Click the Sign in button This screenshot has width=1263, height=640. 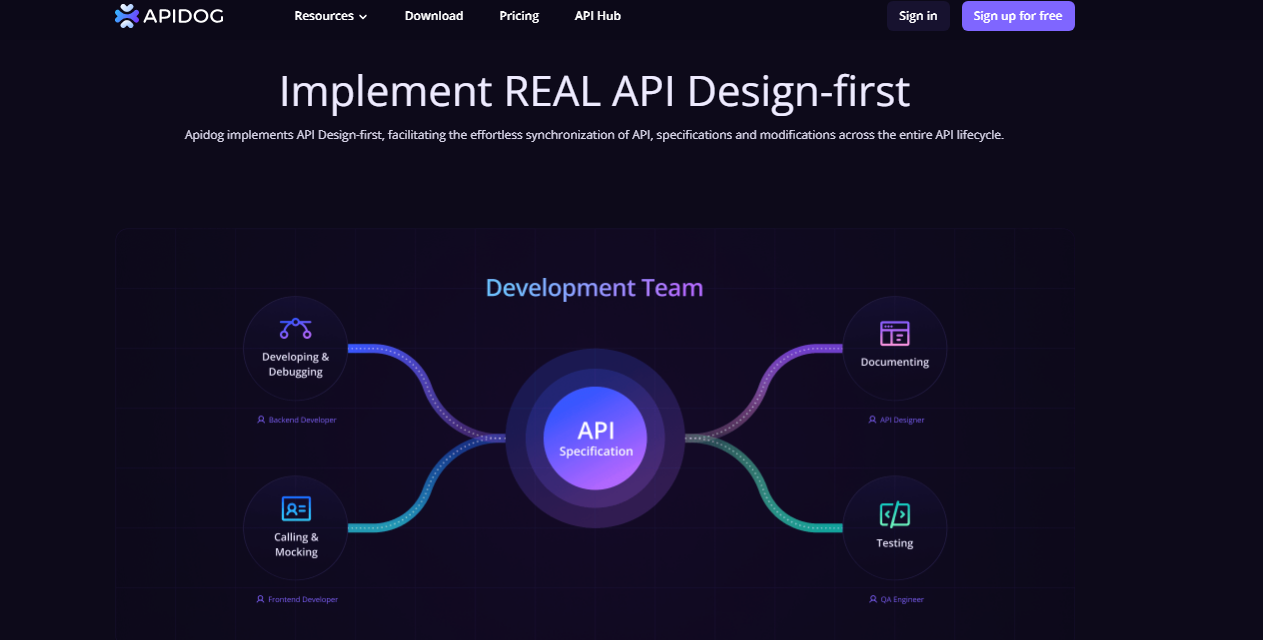918,16
